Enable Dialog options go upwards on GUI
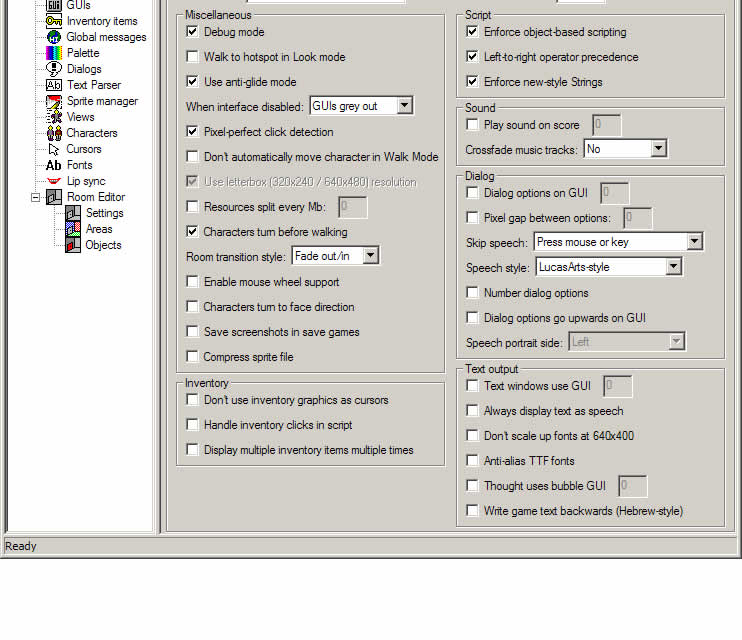 [x=472, y=318]
